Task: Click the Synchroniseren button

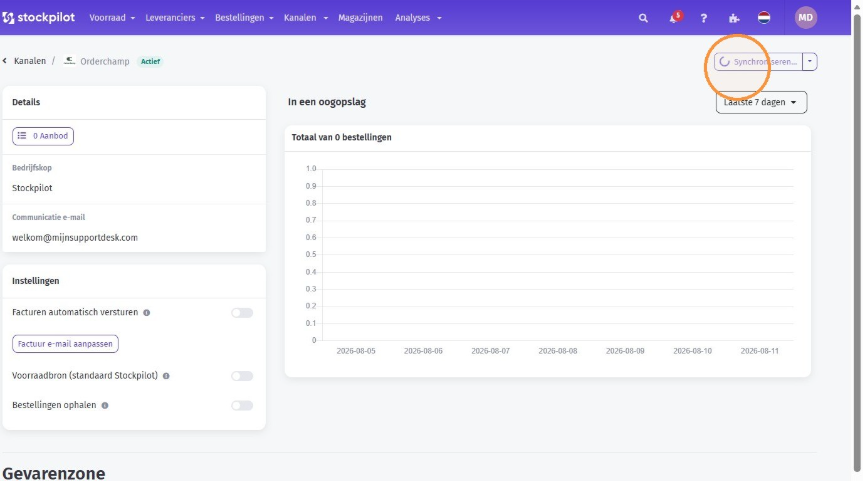Action: [758, 62]
